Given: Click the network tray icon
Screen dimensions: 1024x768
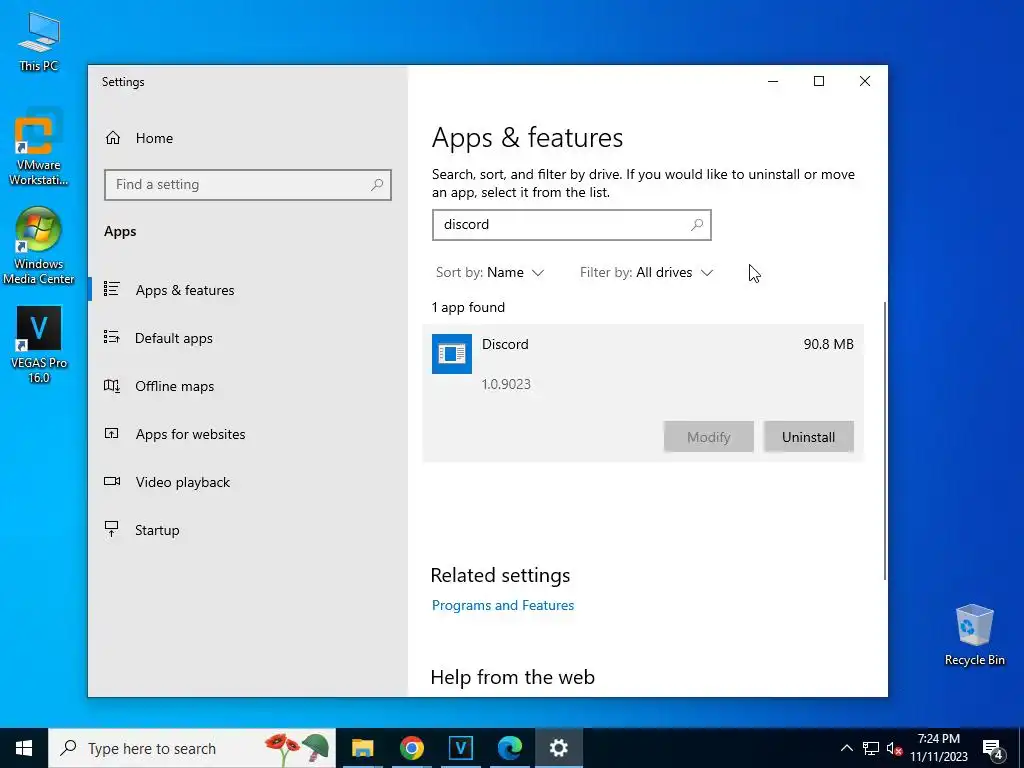Looking at the screenshot, I should point(871,748).
